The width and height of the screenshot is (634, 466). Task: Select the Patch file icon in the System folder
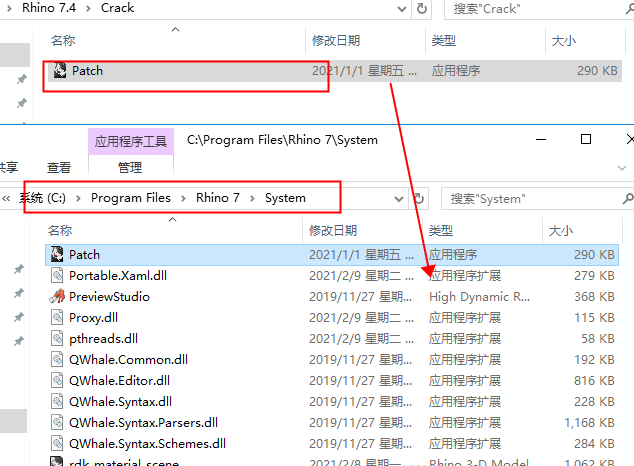[57, 255]
